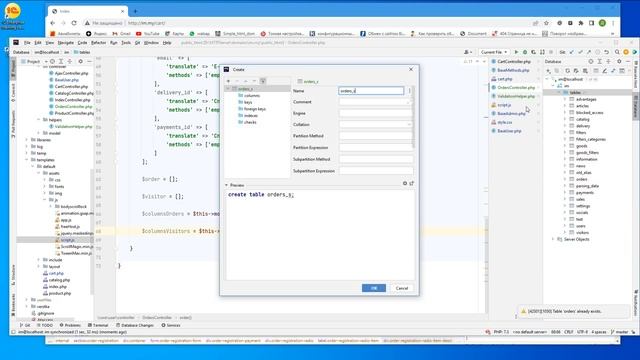
Task: Select foreign keys node in Create dialog
Action: click(255, 109)
